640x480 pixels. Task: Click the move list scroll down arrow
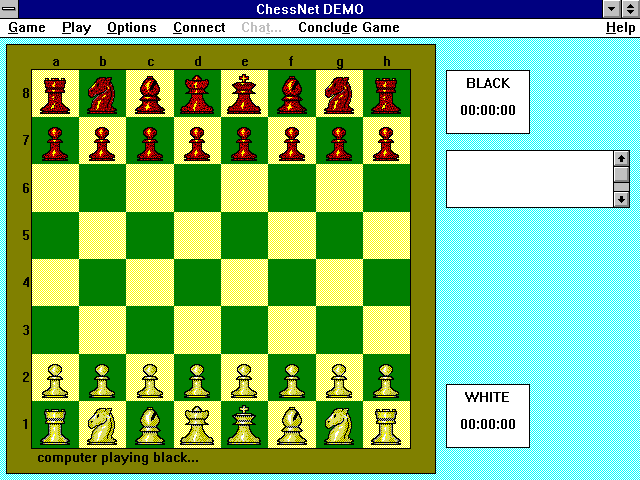point(621,200)
